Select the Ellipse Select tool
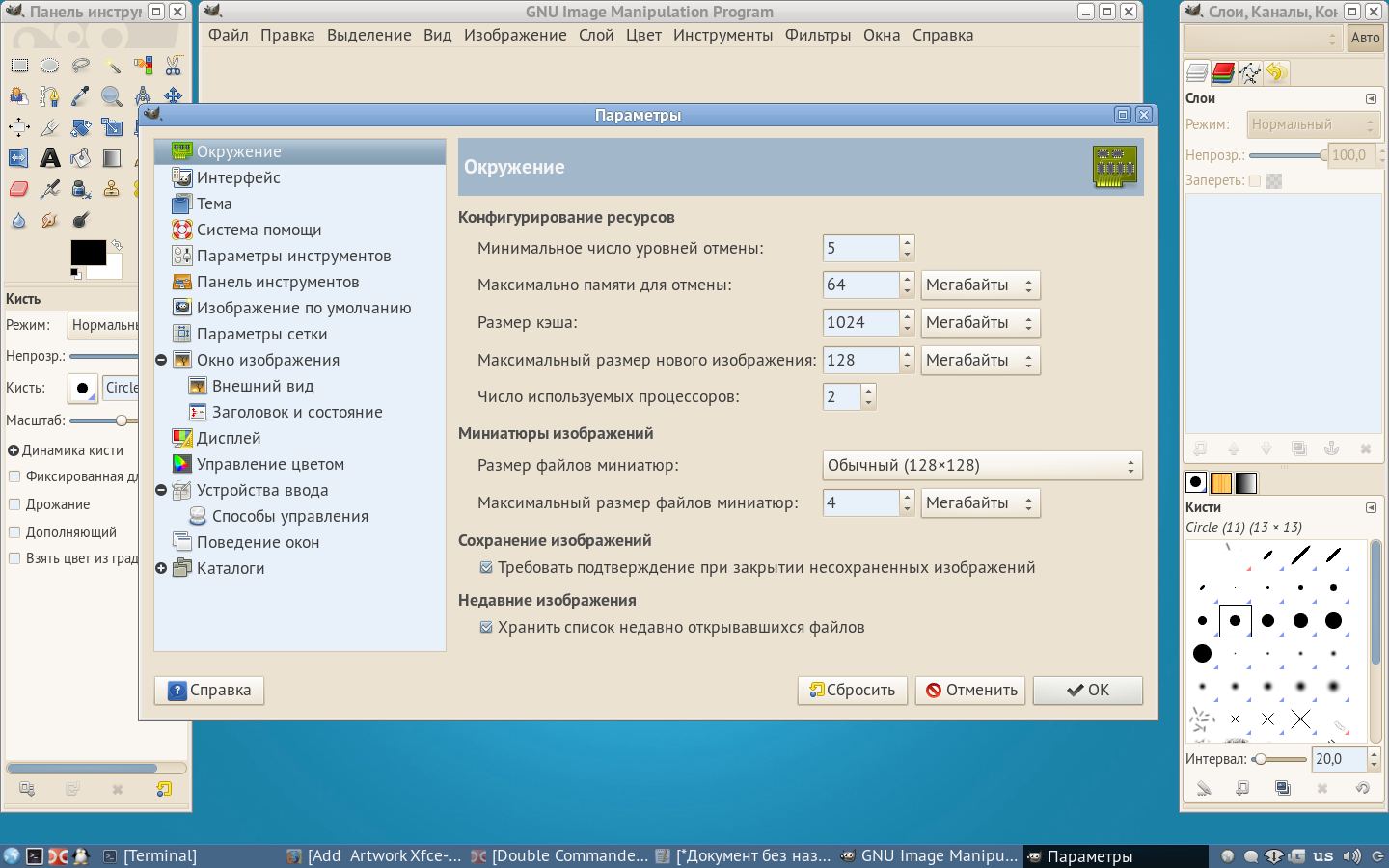This screenshot has width=1389, height=868. point(50,66)
